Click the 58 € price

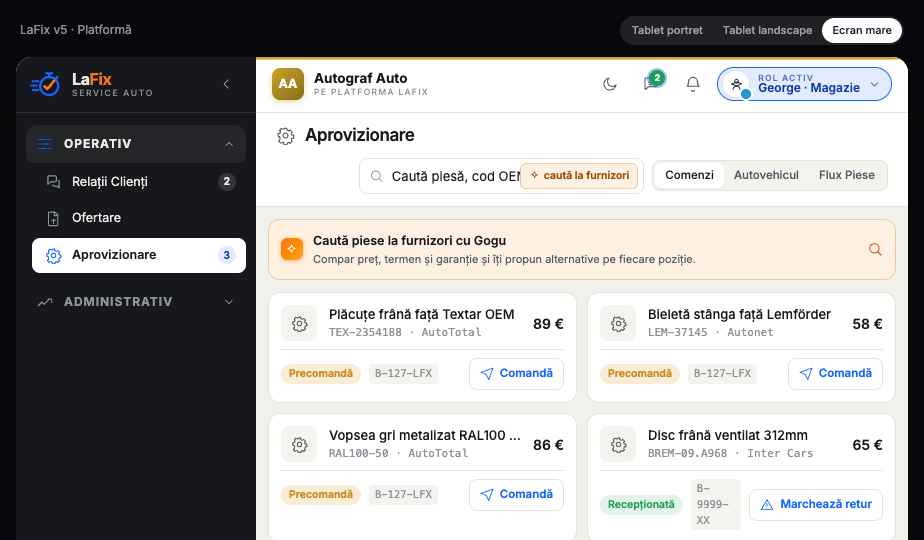[867, 324]
